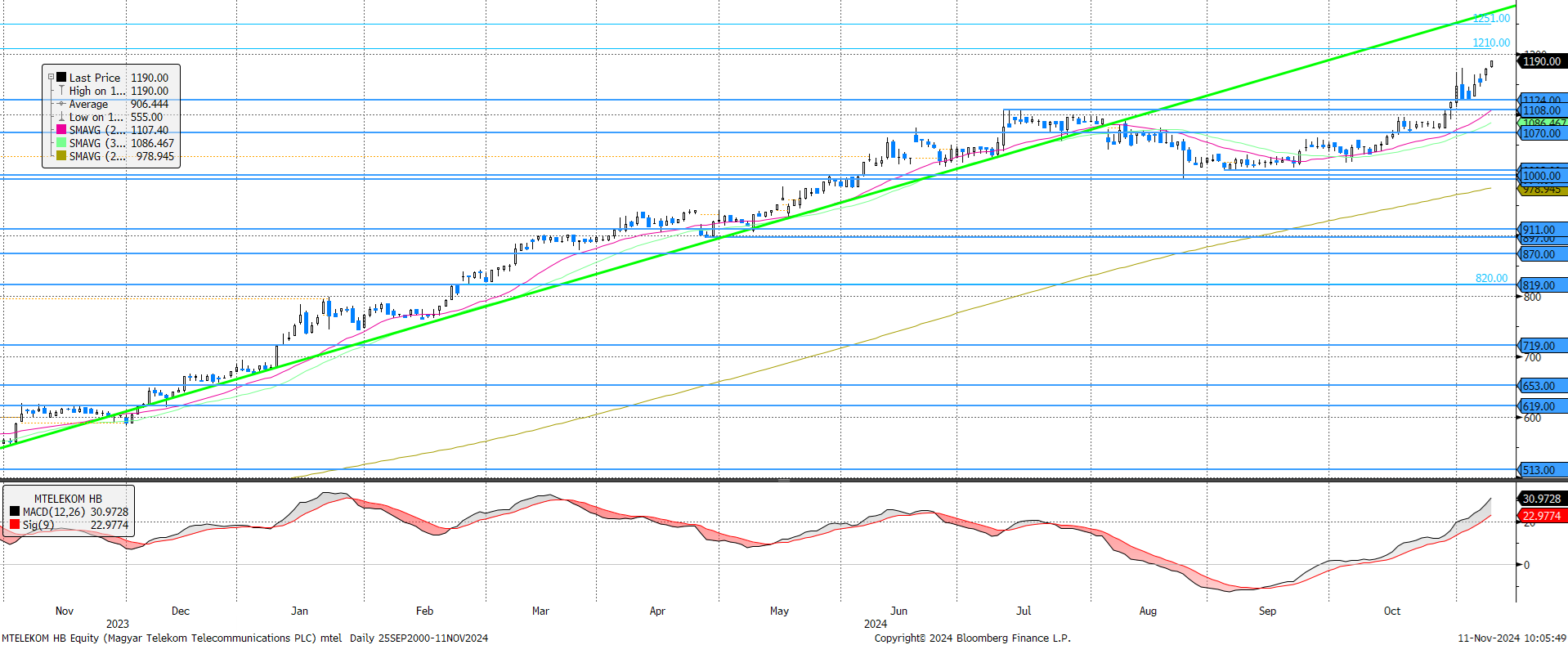The image size is (1568, 645).
Task: Click the Sig(9) legend label
Action: pos(38,525)
